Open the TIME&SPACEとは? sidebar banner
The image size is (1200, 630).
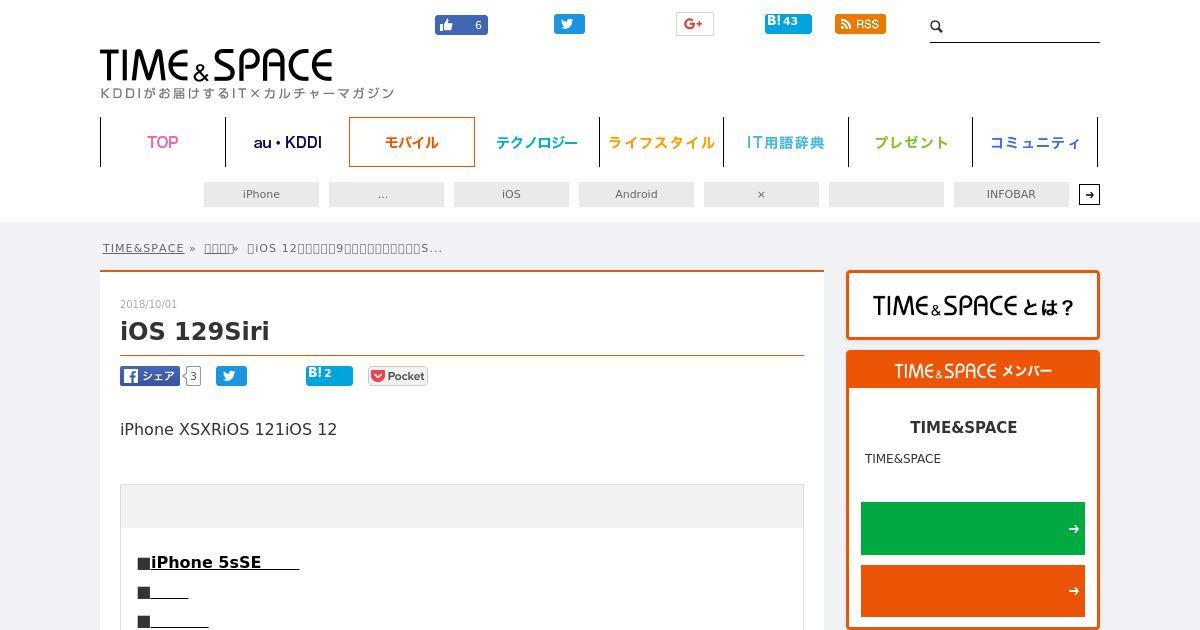pyautogui.click(x=973, y=305)
